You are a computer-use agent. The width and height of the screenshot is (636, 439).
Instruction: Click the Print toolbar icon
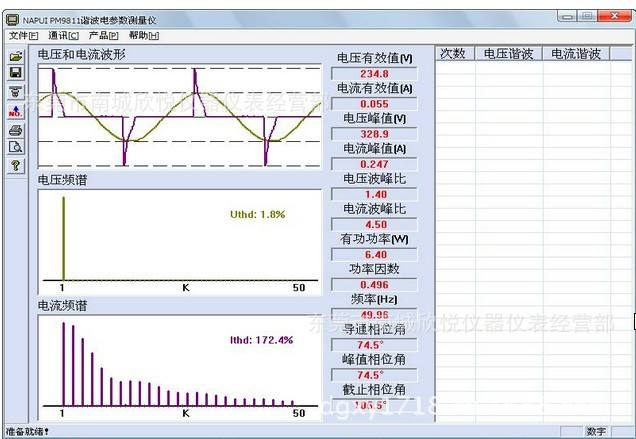point(15,129)
